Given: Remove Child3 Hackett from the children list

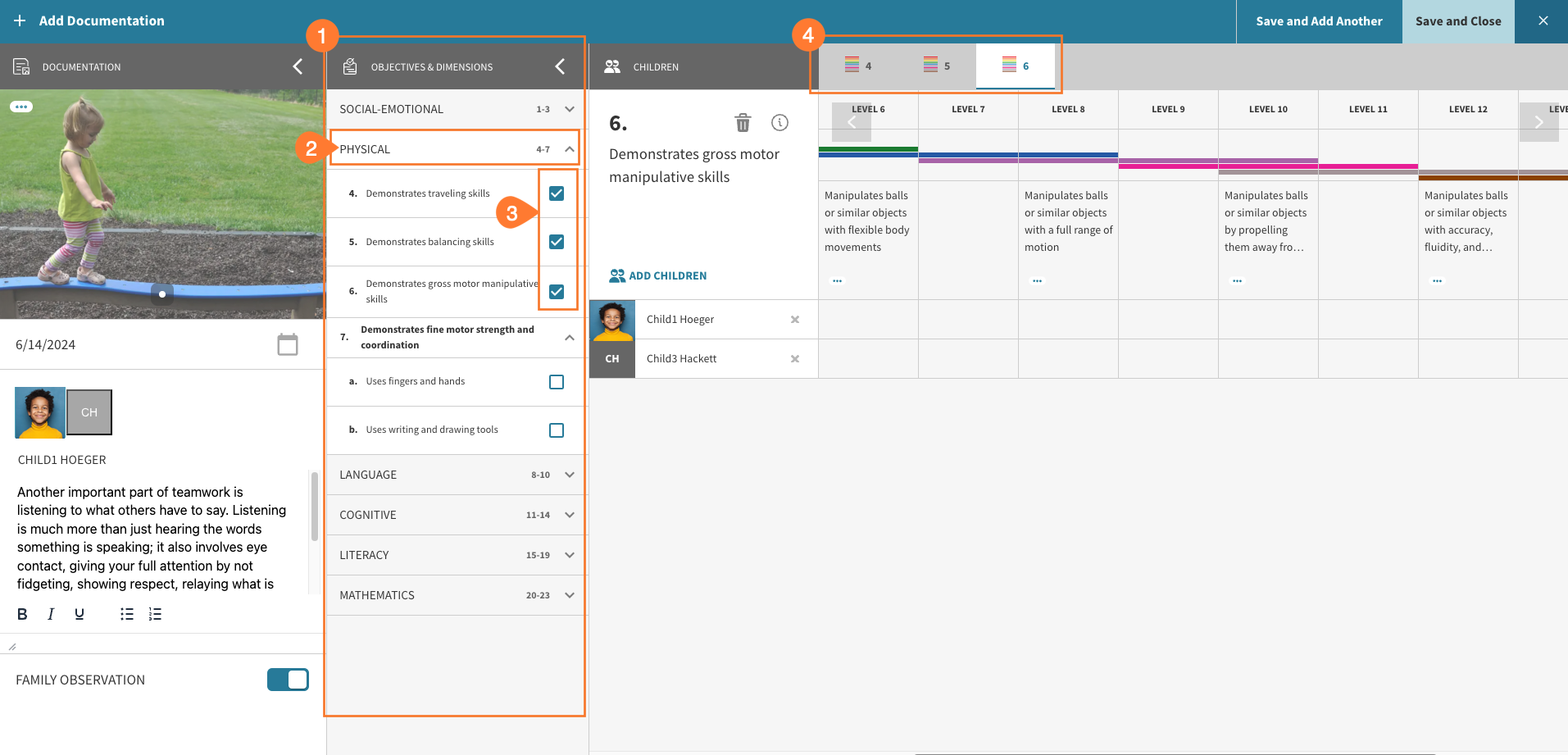Looking at the screenshot, I should point(794,358).
